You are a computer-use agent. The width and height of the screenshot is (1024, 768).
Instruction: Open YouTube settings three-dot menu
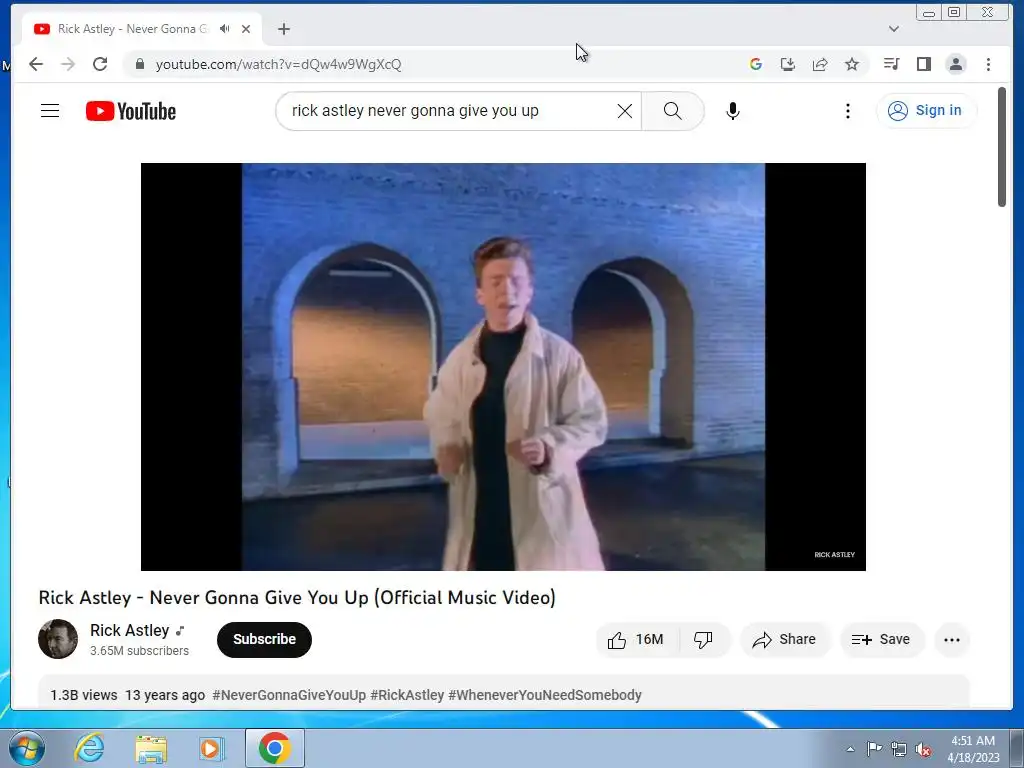click(x=848, y=111)
